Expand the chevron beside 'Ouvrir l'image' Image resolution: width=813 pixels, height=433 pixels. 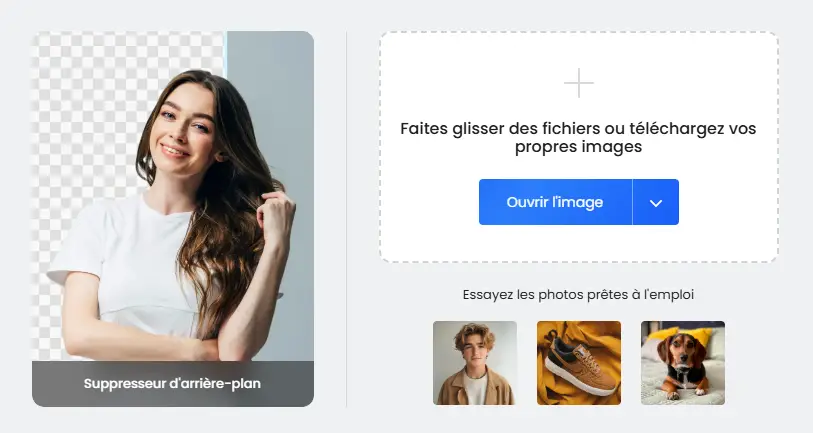pos(656,202)
